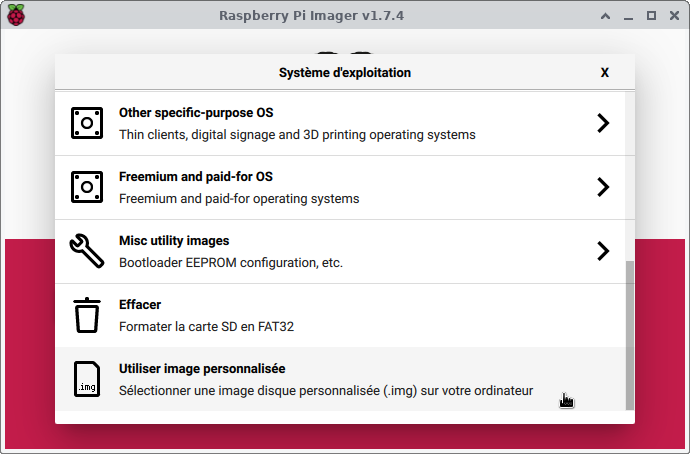Click the Système d'exploitation dialog title

(344, 73)
